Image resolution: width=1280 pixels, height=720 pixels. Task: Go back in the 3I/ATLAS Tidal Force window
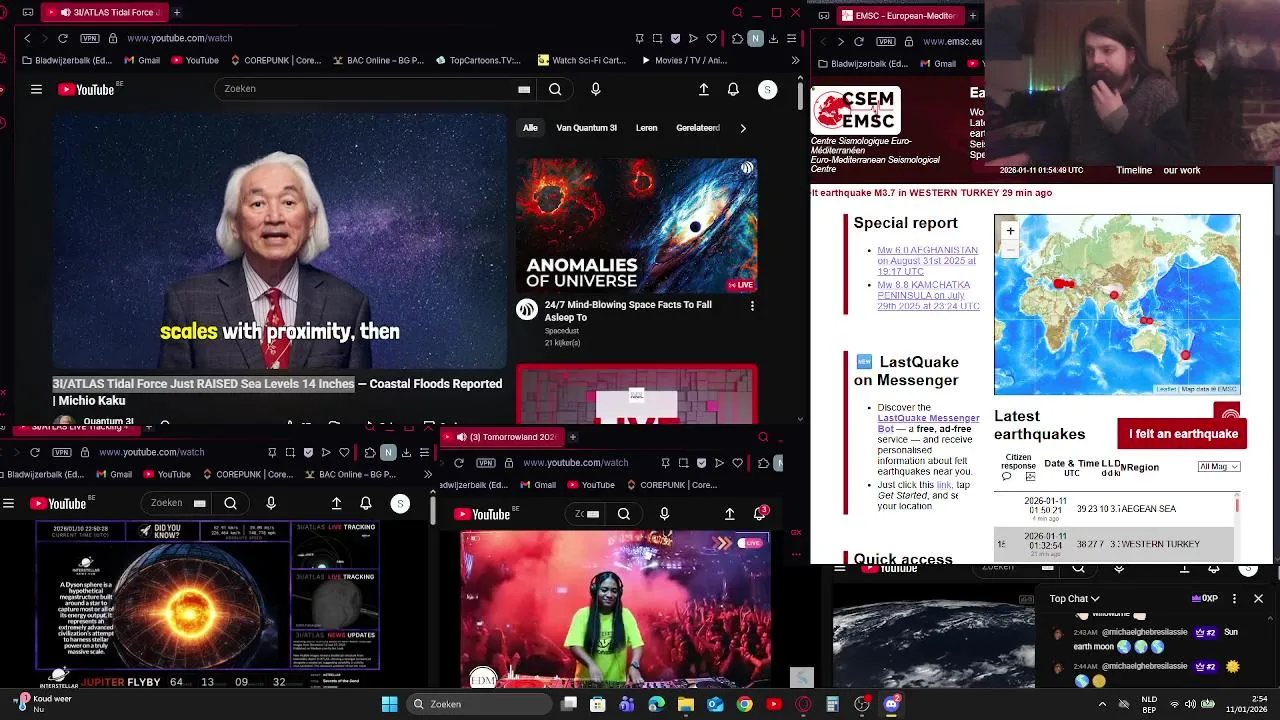click(27, 38)
